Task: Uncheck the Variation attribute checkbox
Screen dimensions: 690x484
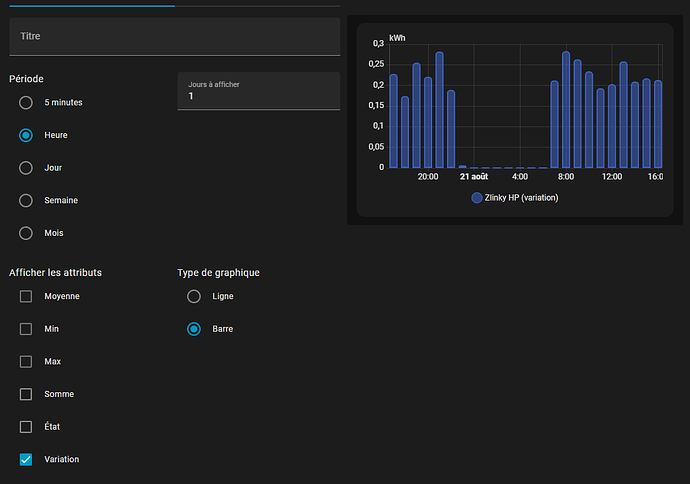Action: click(x=26, y=459)
